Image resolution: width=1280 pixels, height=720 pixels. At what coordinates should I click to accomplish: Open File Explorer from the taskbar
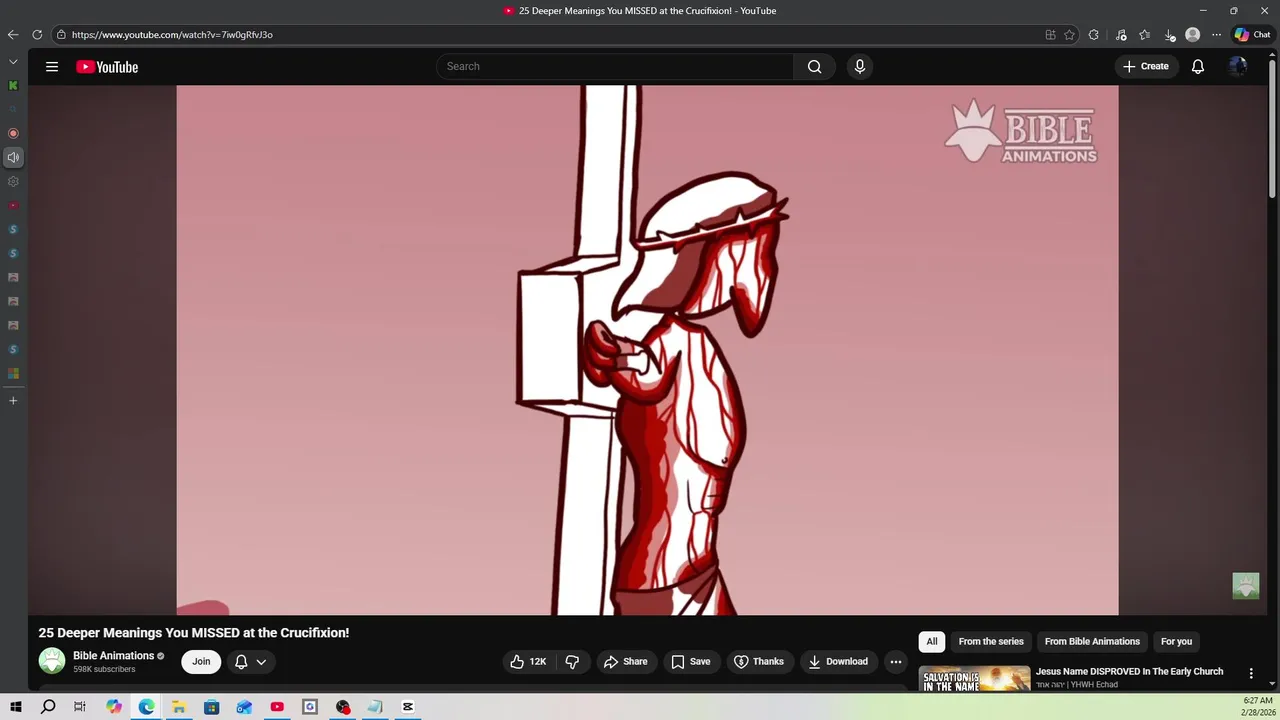click(x=179, y=707)
